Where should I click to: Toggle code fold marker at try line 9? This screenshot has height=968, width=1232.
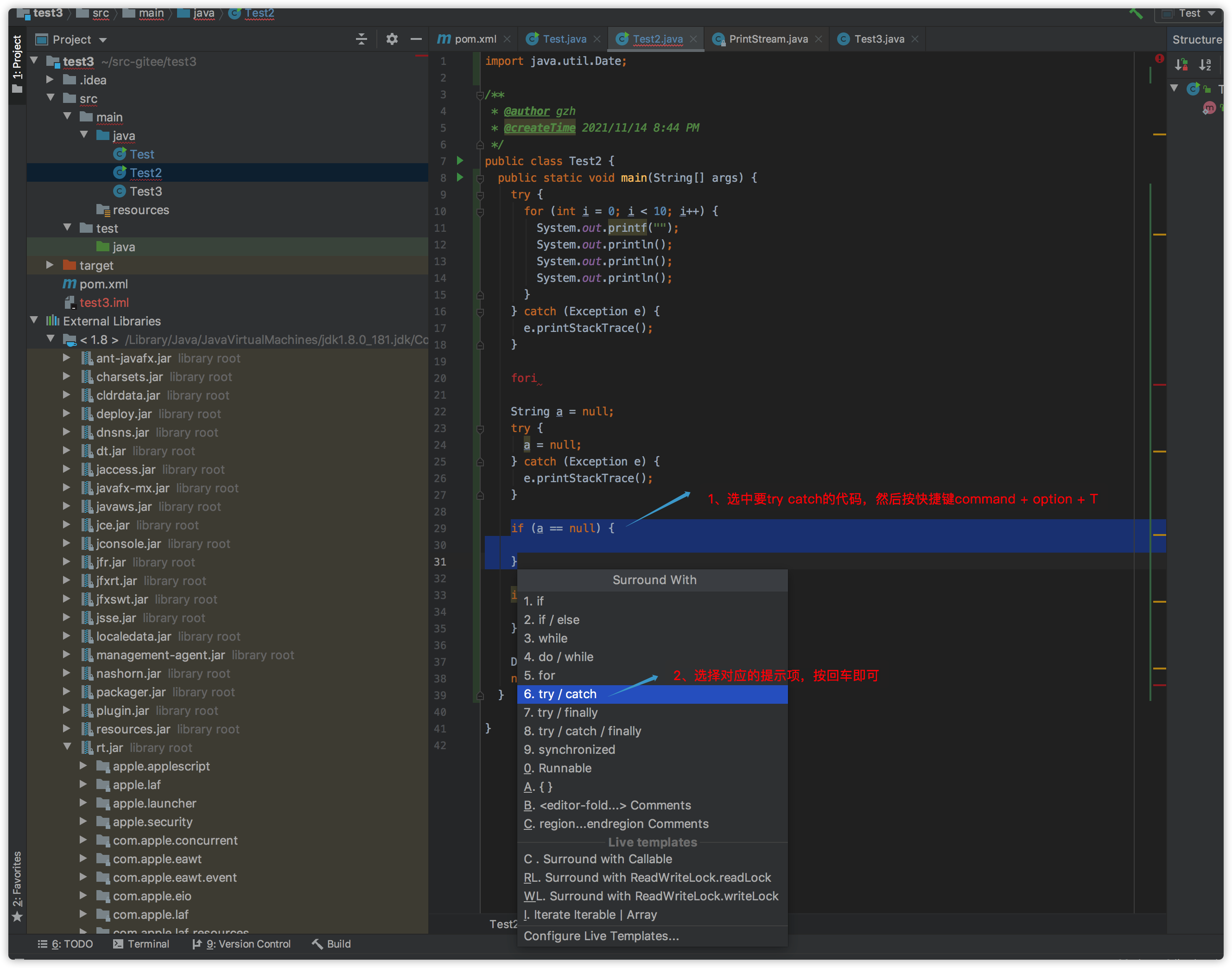tap(480, 195)
